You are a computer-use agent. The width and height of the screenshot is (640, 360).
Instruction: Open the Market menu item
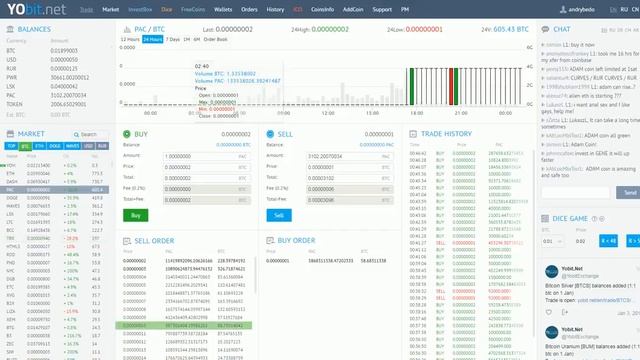pyautogui.click(x=111, y=9)
